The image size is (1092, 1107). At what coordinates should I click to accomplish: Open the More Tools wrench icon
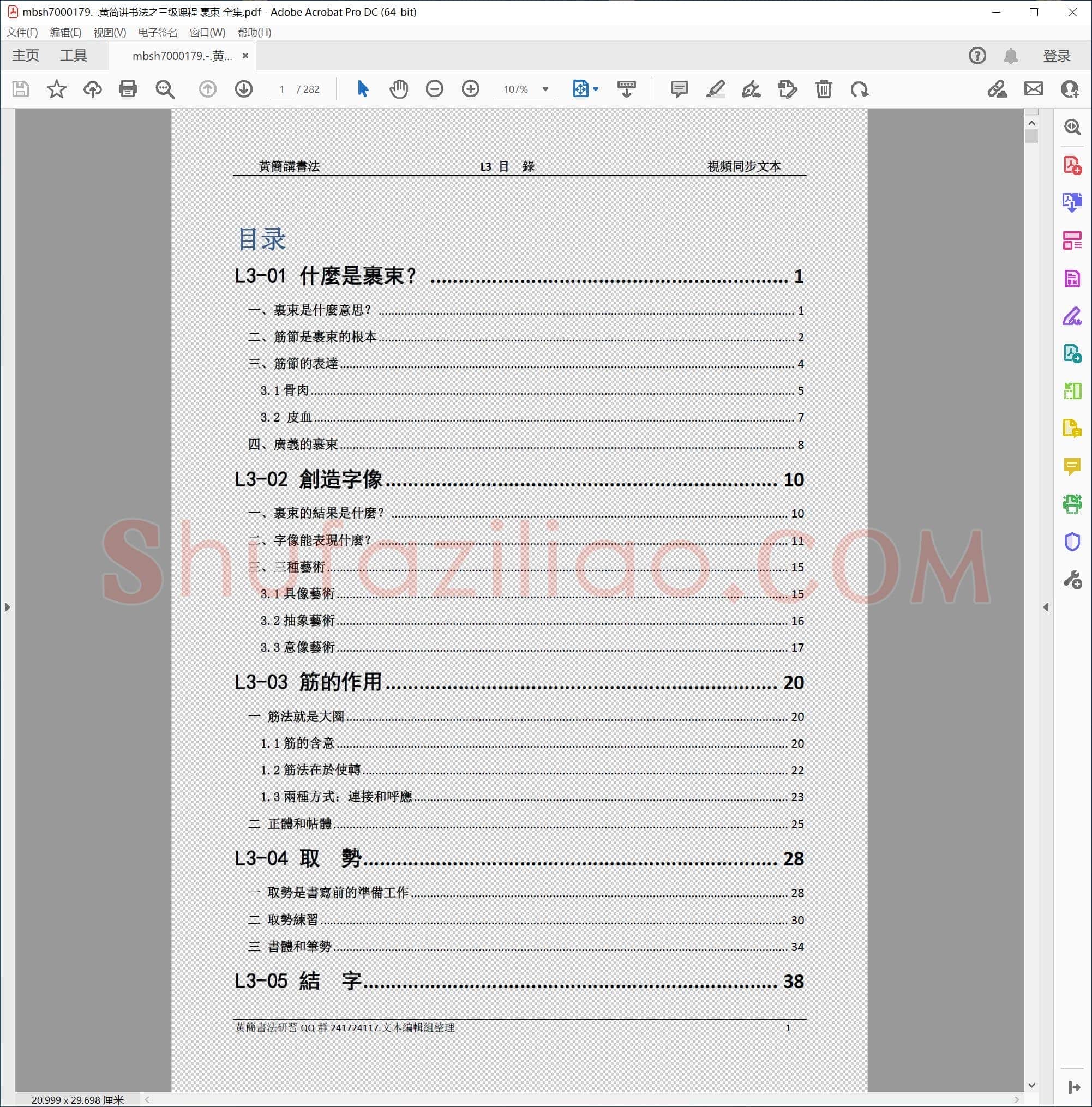[x=1072, y=580]
